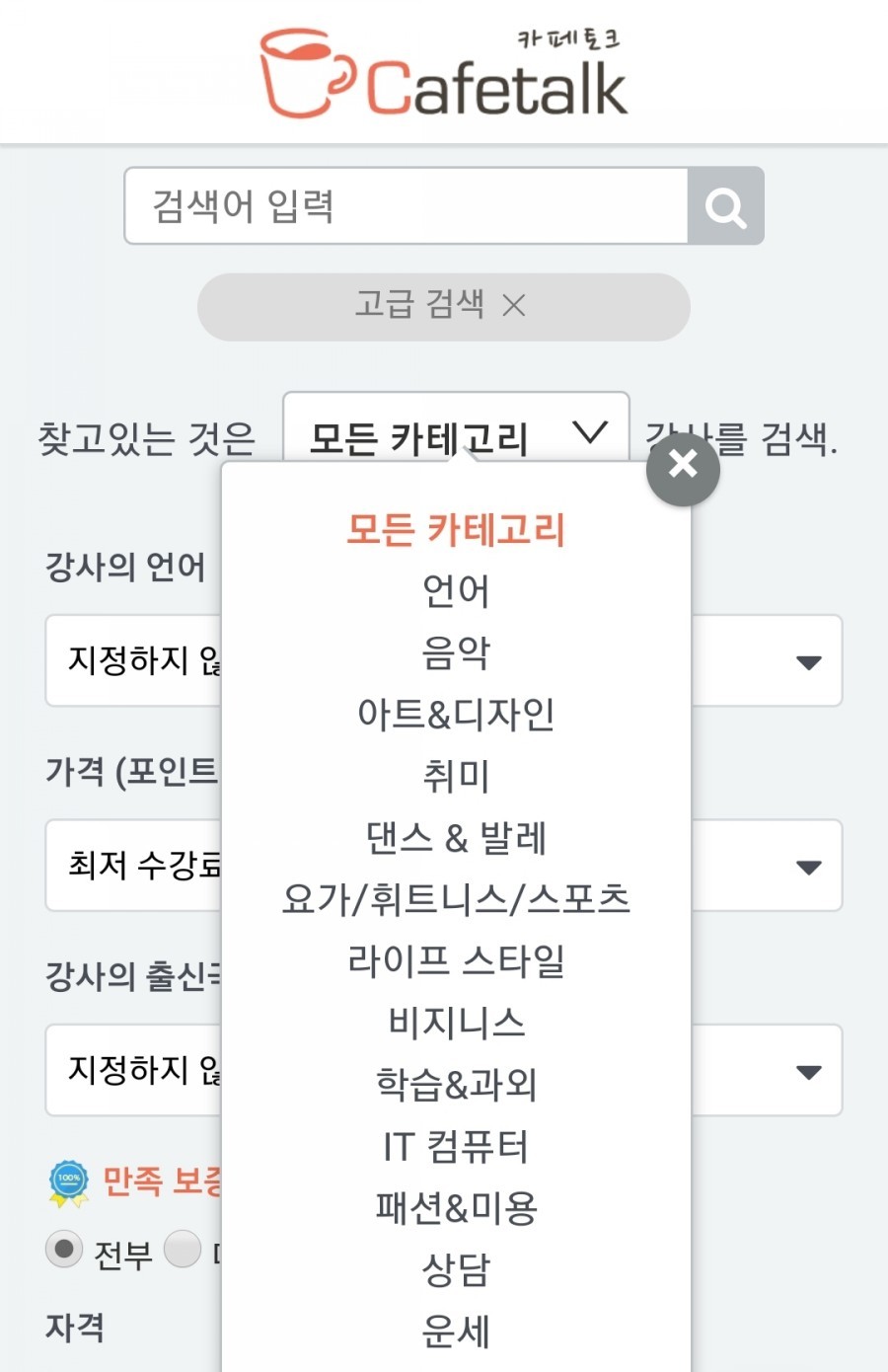
Task: Click the highlighted 모든 카테고리 option
Action: [x=455, y=530]
